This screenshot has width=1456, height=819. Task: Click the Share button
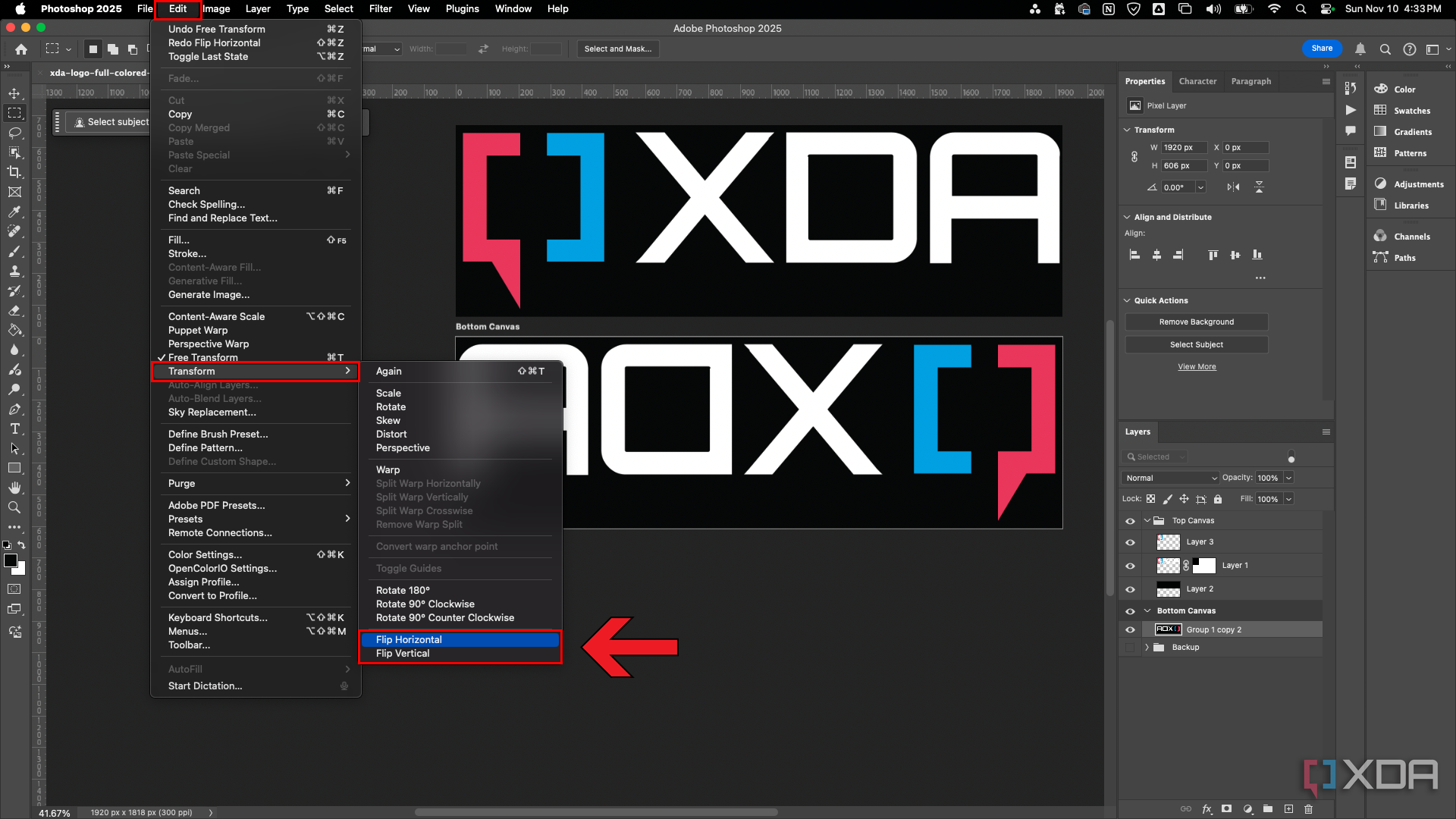tap(1322, 49)
